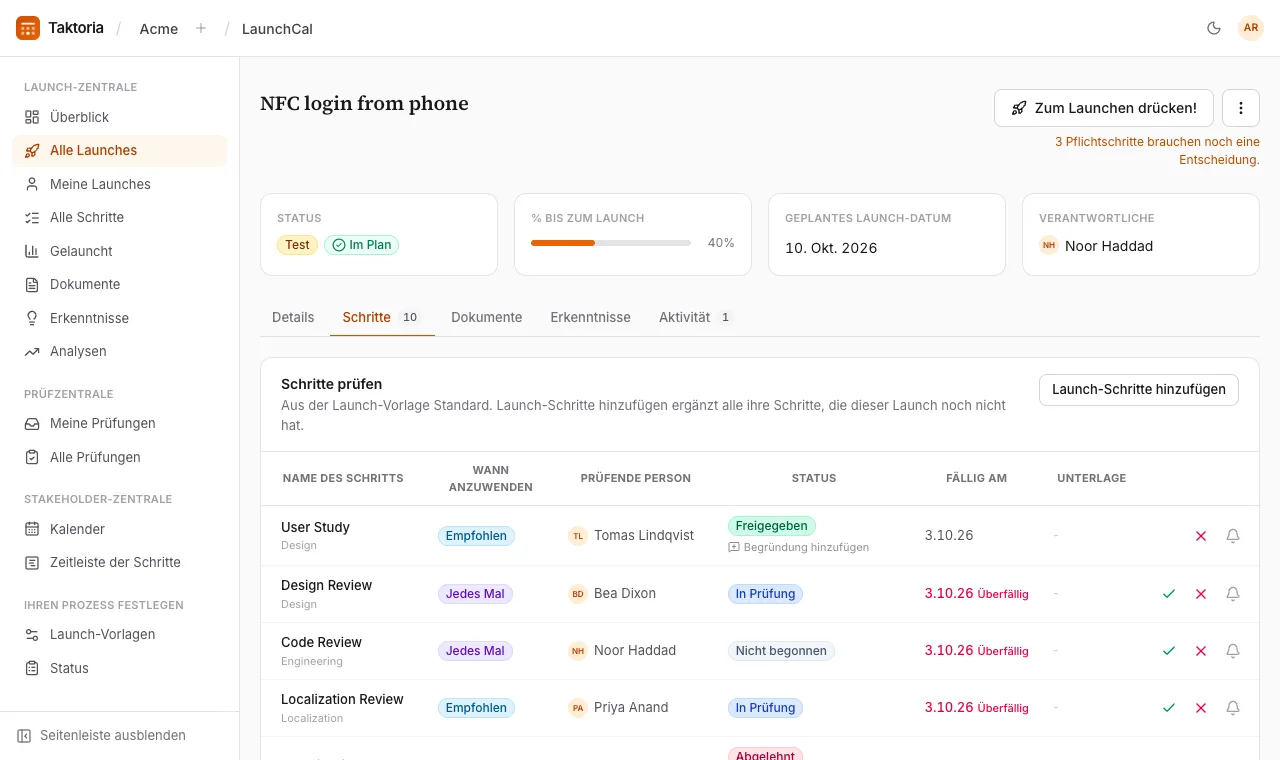The width and height of the screenshot is (1280, 760).
Task: Reject the User Study step
Action: click(1201, 536)
